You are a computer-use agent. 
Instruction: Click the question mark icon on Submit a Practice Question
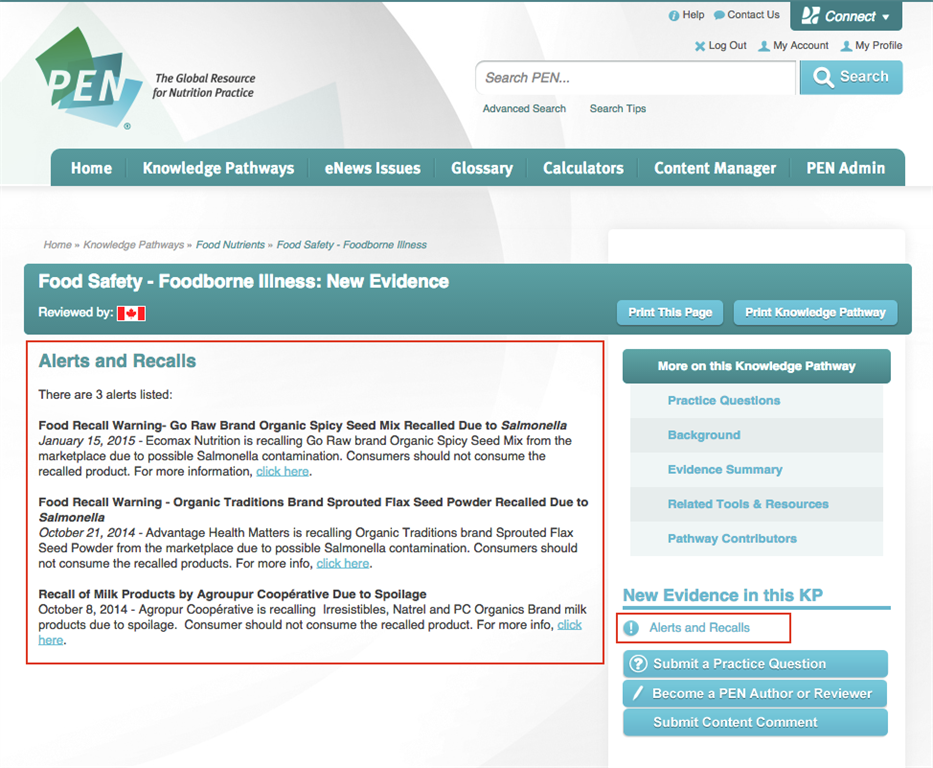pos(638,663)
